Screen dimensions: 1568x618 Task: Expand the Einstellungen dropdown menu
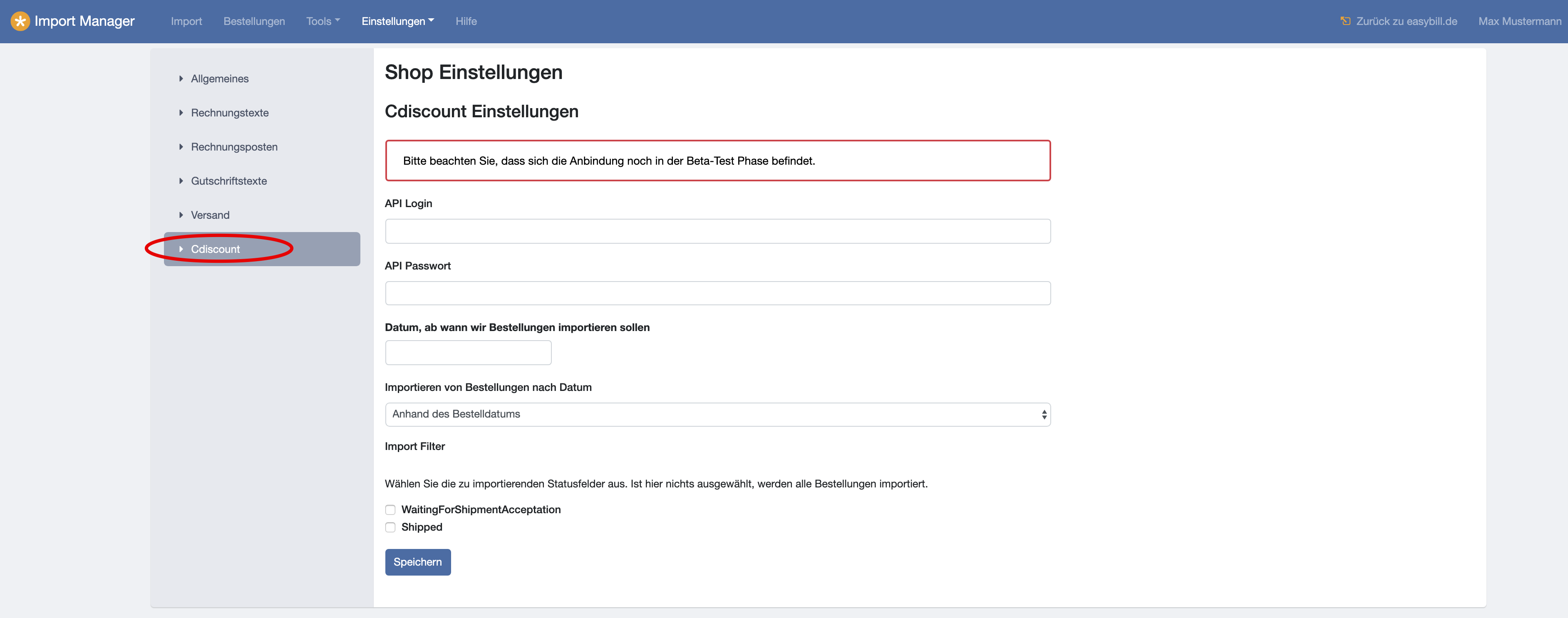[x=398, y=21]
